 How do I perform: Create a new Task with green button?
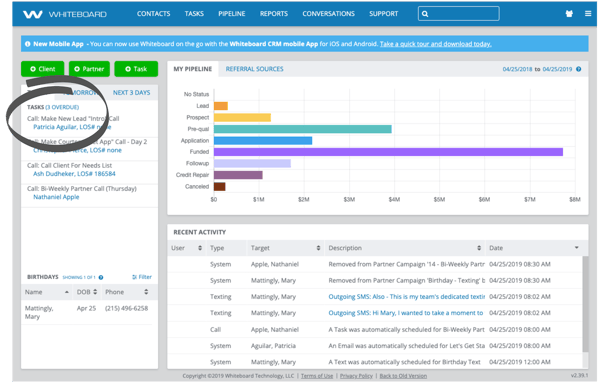[x=136, y=69]
